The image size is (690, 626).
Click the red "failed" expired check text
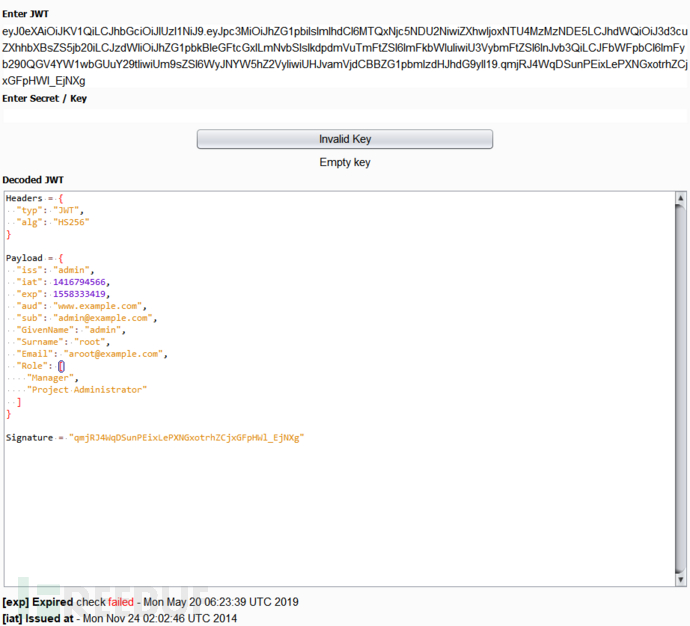(x=122, y=603)
